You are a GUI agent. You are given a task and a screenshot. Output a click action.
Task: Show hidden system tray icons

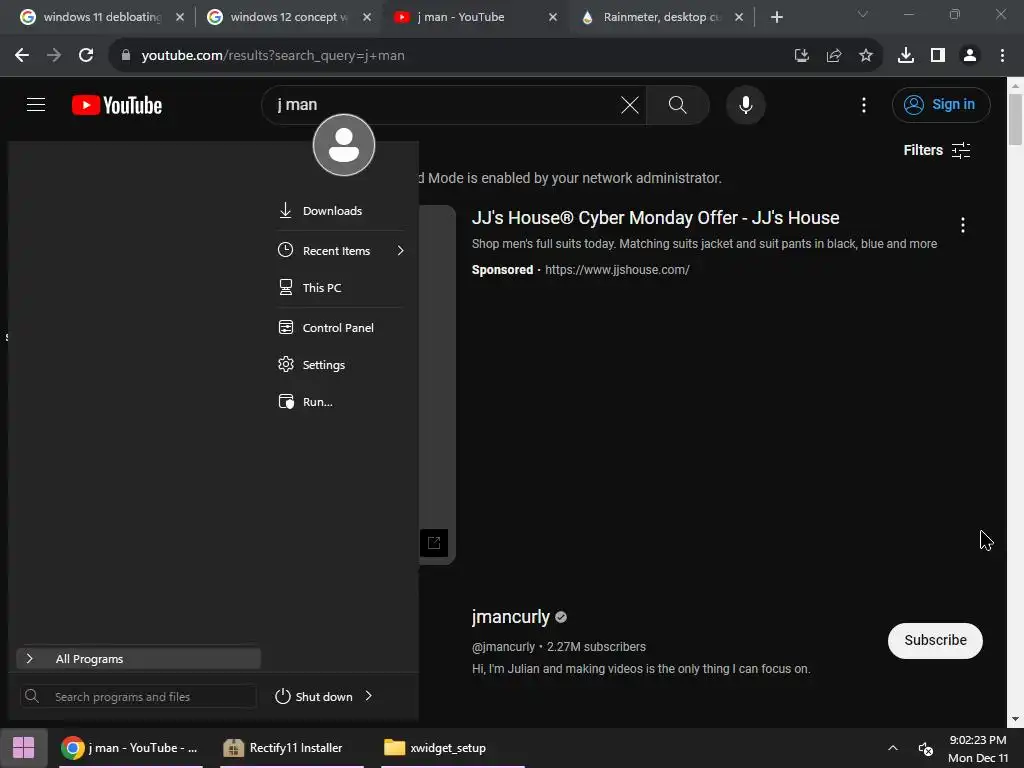(893, 748)
